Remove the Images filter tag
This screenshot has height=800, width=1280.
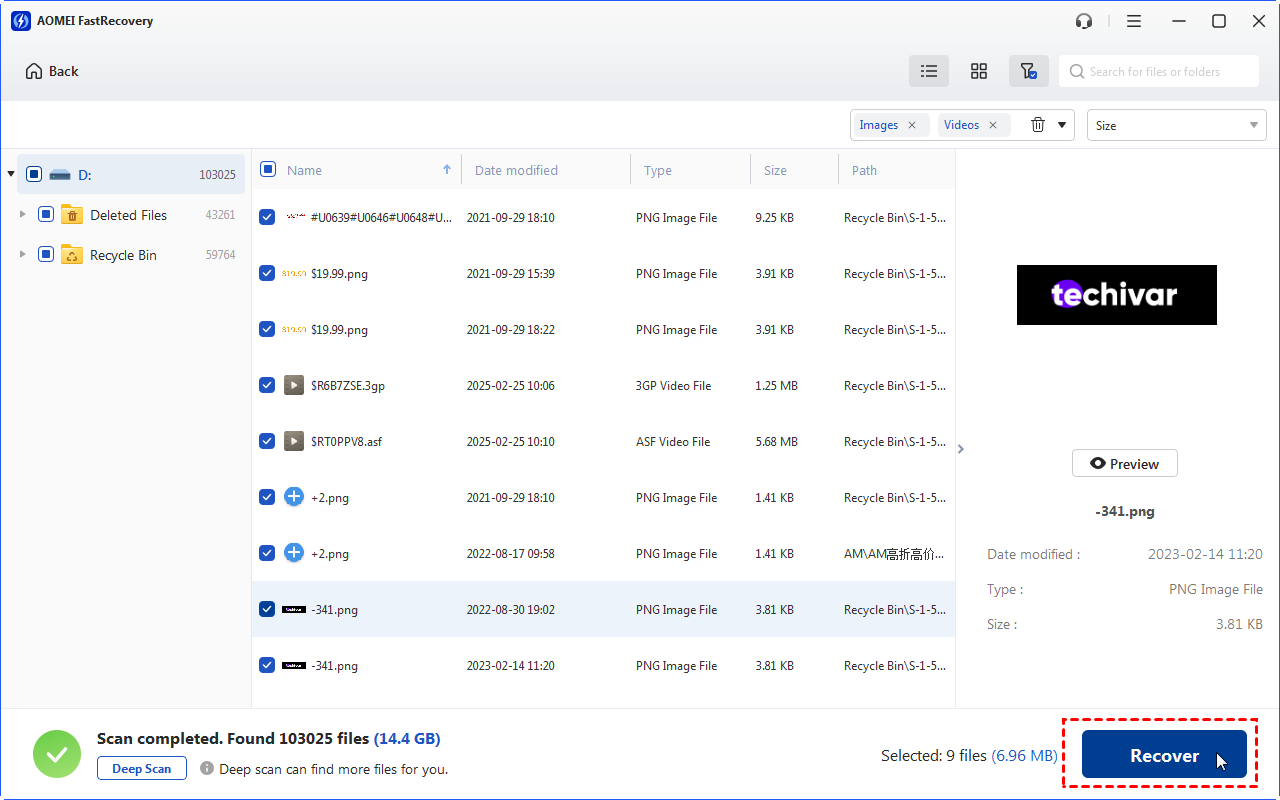coord(911,125)
